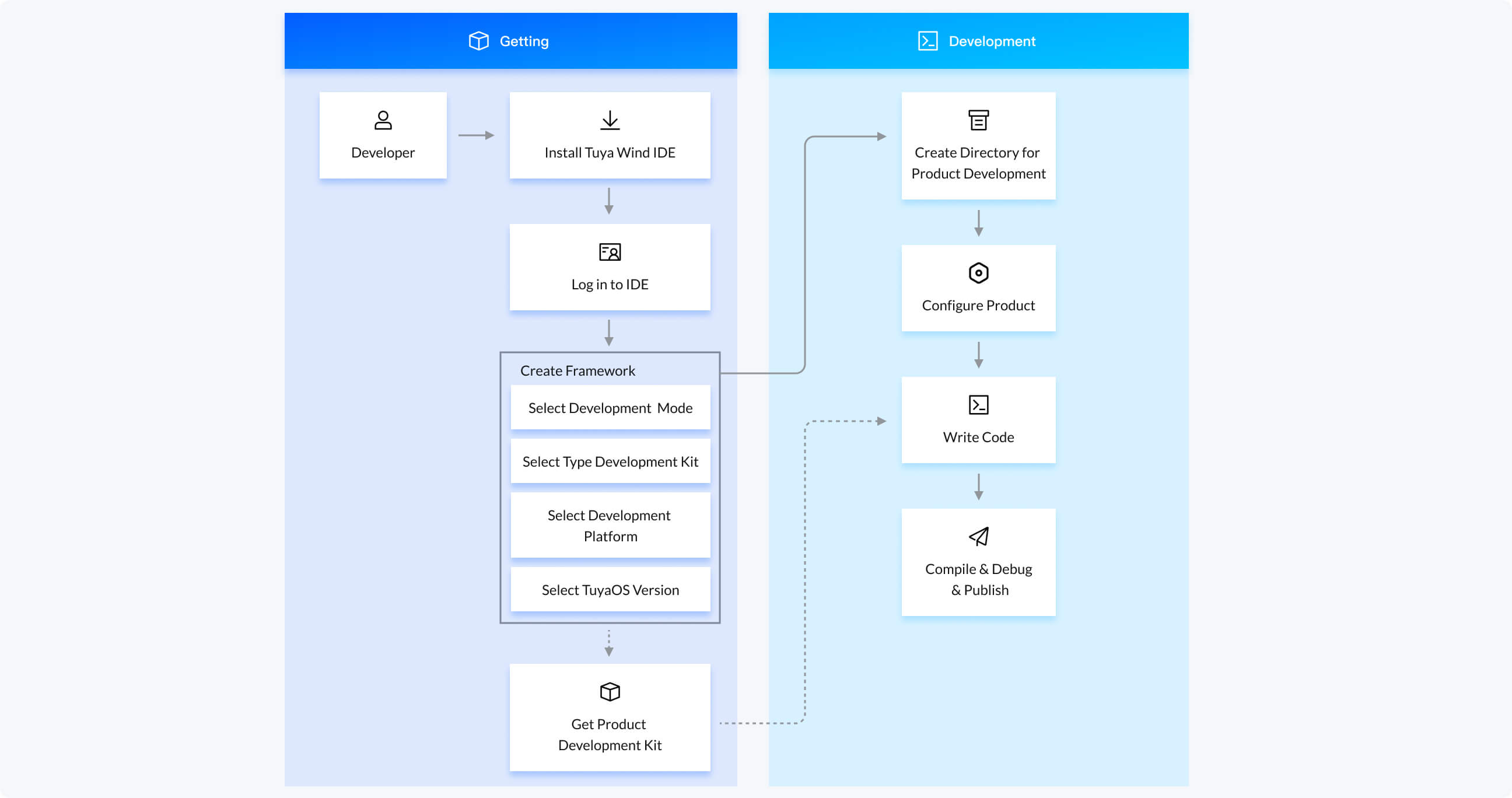Image resolution: width=1512 pixels, height=798 pixels.
Task: Select the Development panel header tab
Action: (x=983, y=40)
